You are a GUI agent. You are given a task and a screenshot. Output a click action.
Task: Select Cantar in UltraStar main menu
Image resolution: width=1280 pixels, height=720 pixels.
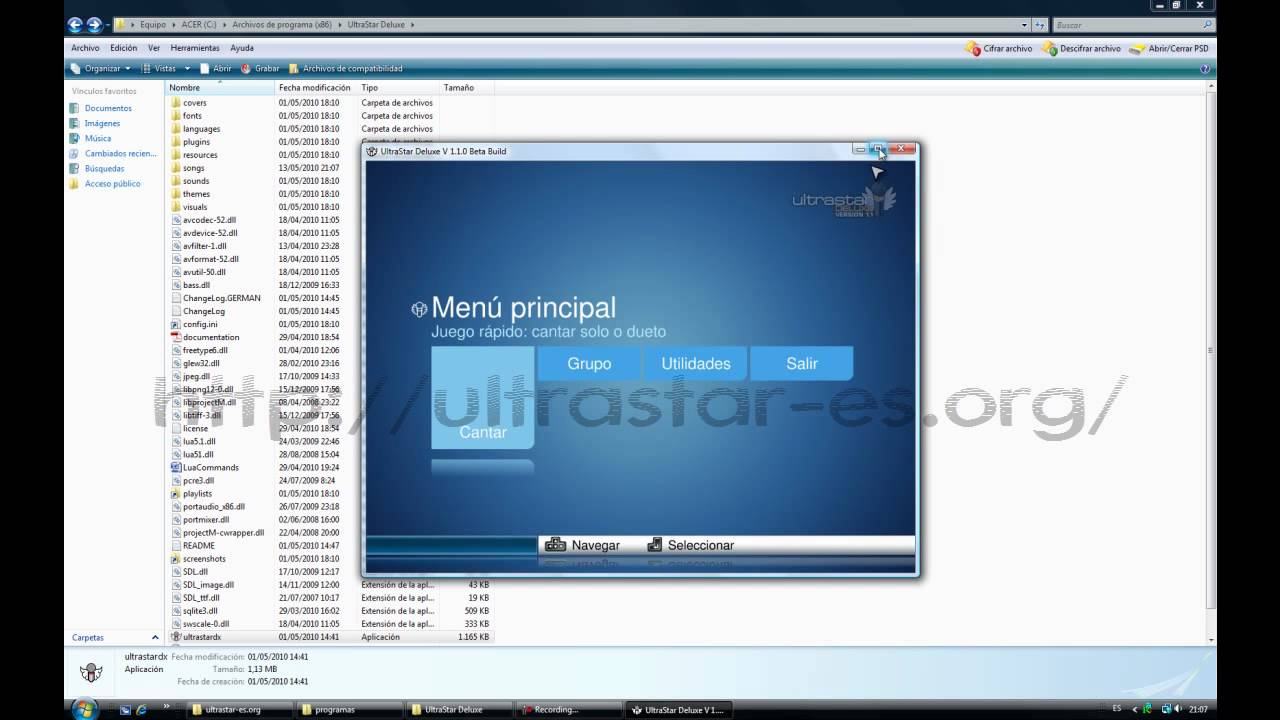(482, 397)
